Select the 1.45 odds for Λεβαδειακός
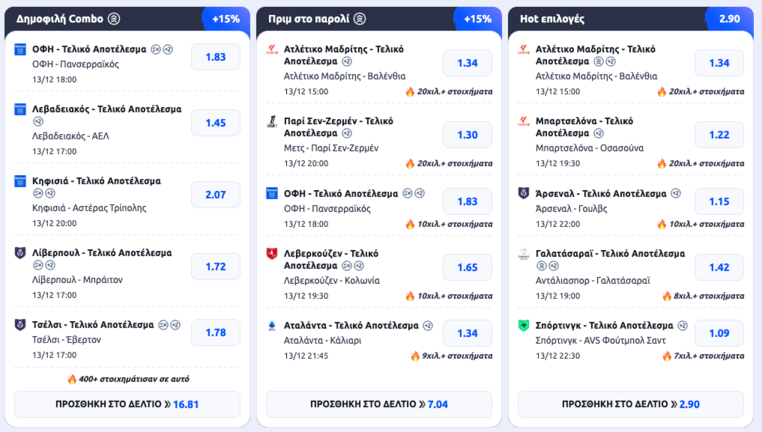 pyautogui.click(x=216, y=123)
